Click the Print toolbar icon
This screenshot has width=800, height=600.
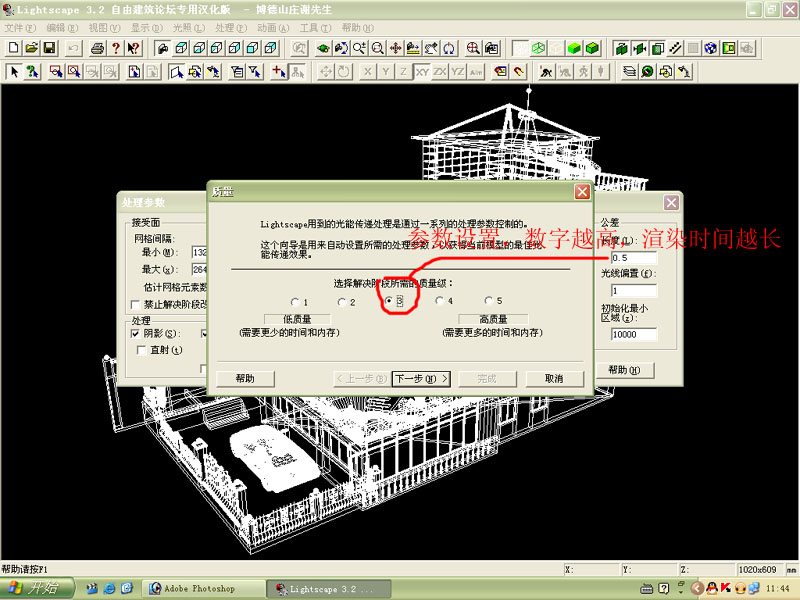pyautogui.click(x=97, y=48)
